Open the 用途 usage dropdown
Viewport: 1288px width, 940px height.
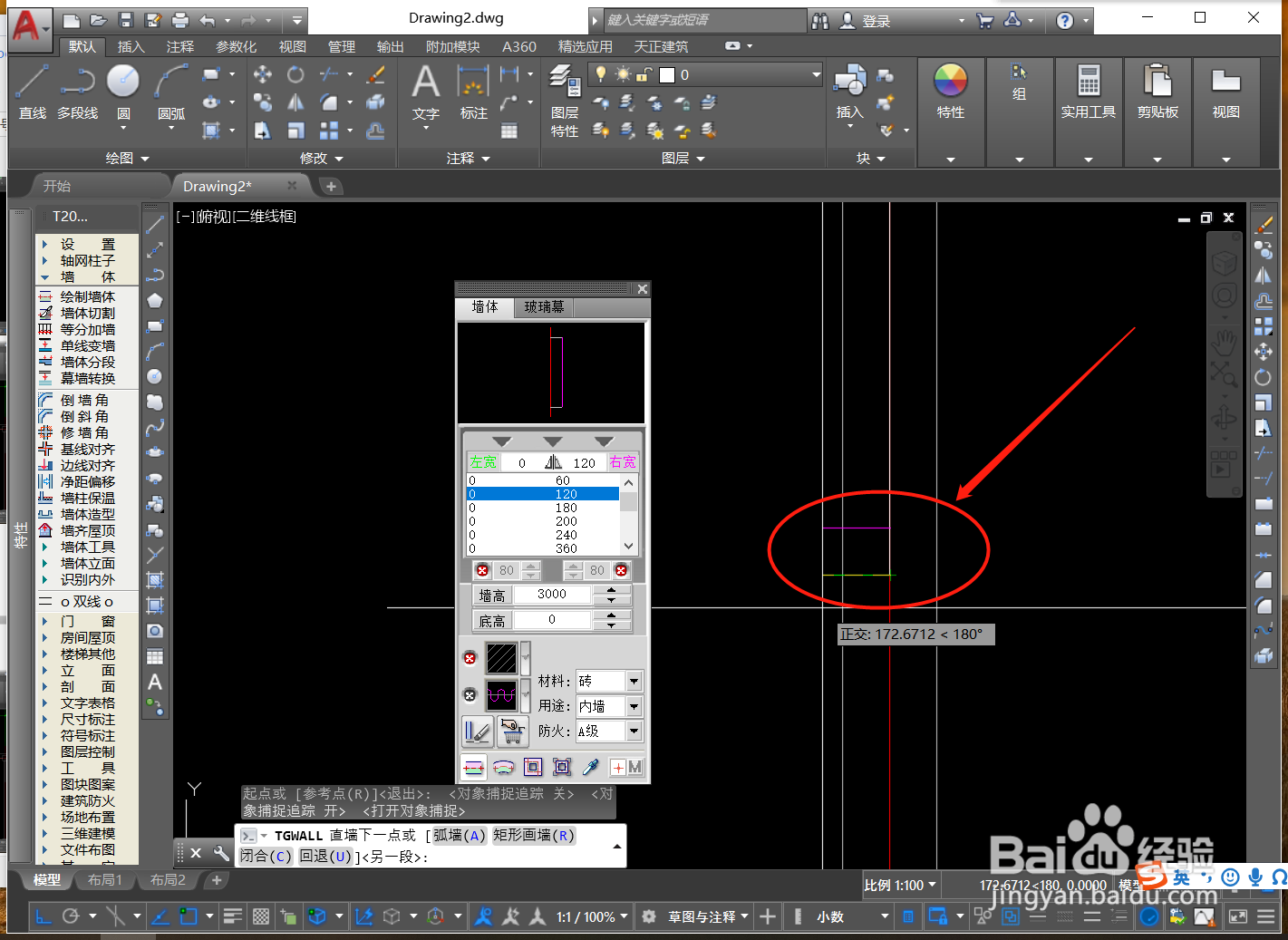pos(634,706)
